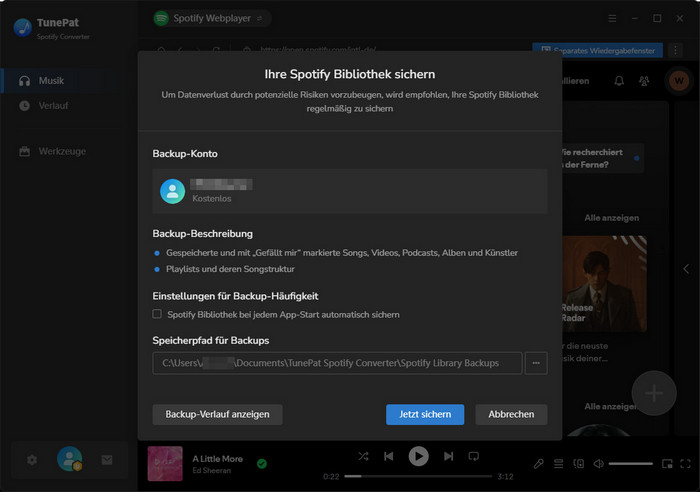Screen dimensions: 700x492
Task: Click the headphones icon beside Musik
Action: coord(25,81)
